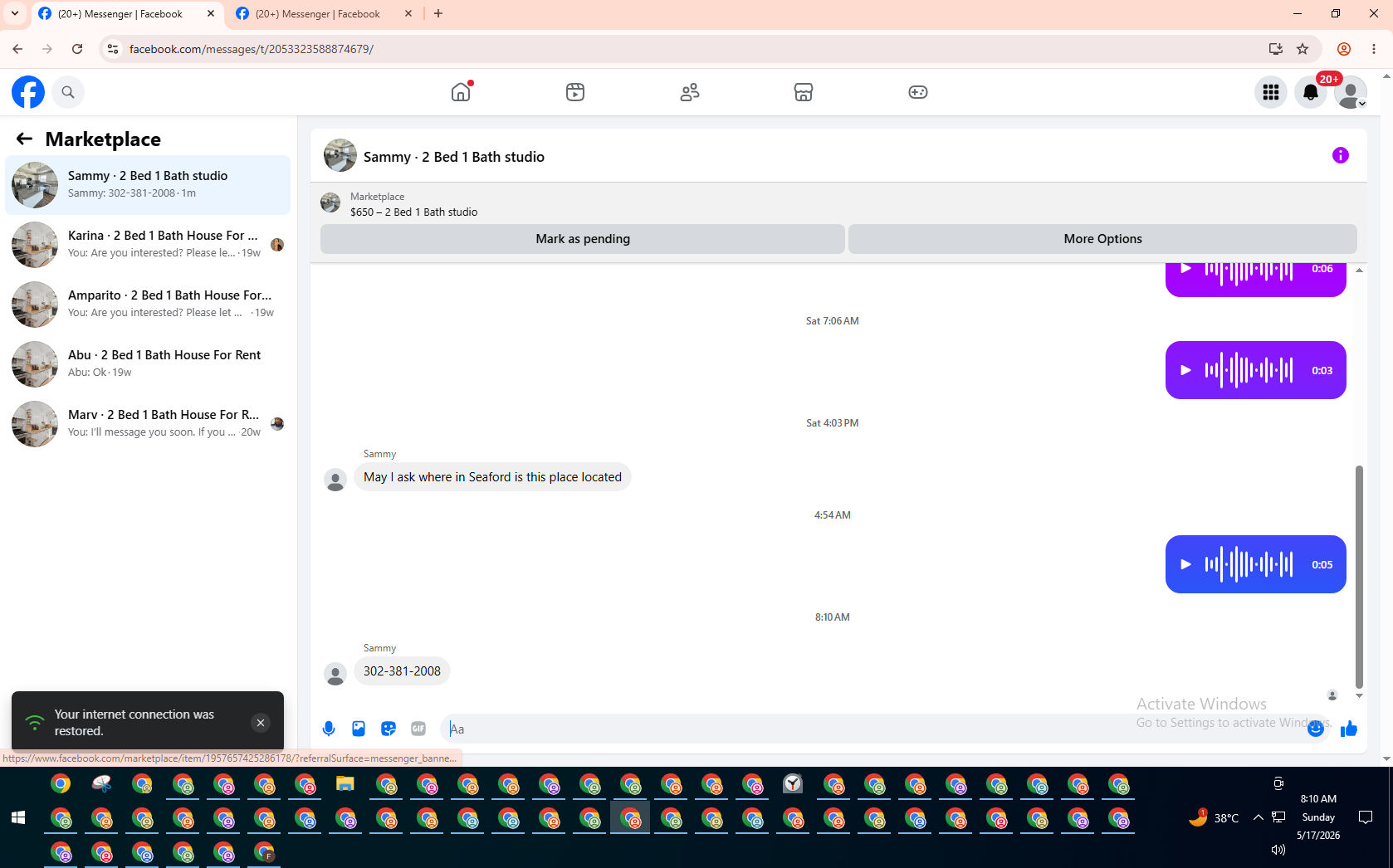Expand the Chrome tab search dropdown

point(15,14)
